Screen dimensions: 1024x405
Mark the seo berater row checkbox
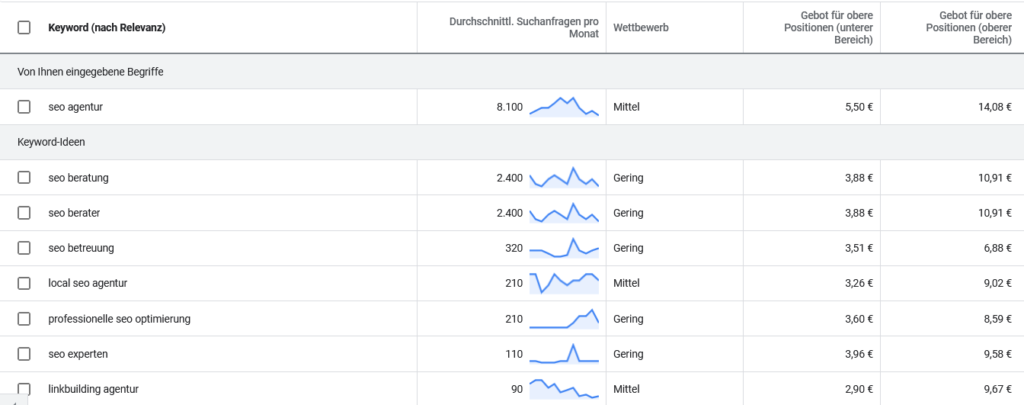24,213
